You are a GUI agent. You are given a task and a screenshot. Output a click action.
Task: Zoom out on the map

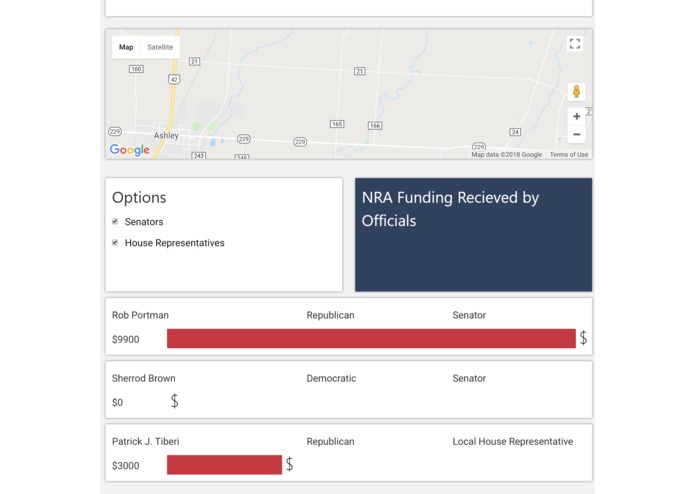pos(576,134)
